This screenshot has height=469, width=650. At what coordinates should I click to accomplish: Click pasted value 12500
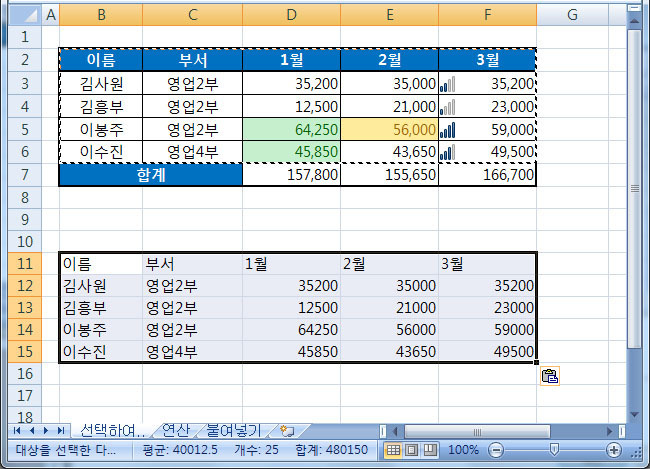click(291, 308)
